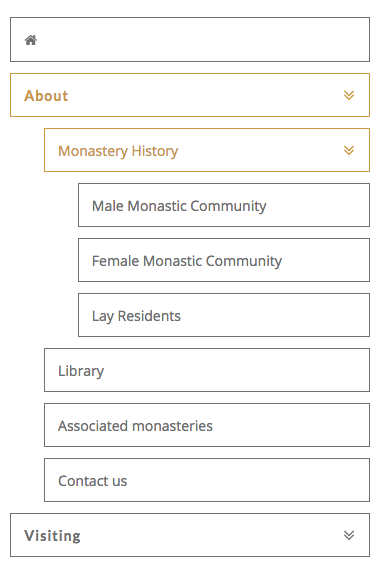378x566 pixels.
Task: Open the About menu heading
Action: (46, 96)
